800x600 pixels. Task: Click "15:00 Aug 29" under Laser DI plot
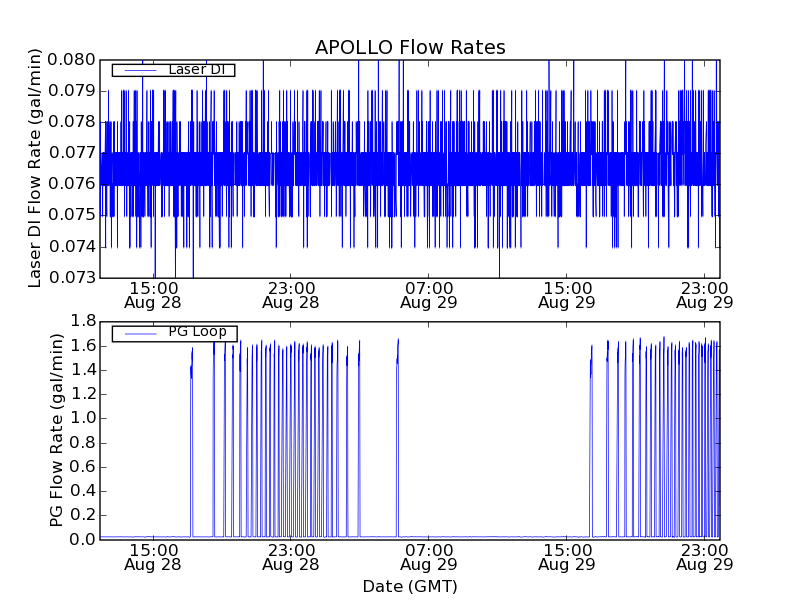[x=567, y=295]
